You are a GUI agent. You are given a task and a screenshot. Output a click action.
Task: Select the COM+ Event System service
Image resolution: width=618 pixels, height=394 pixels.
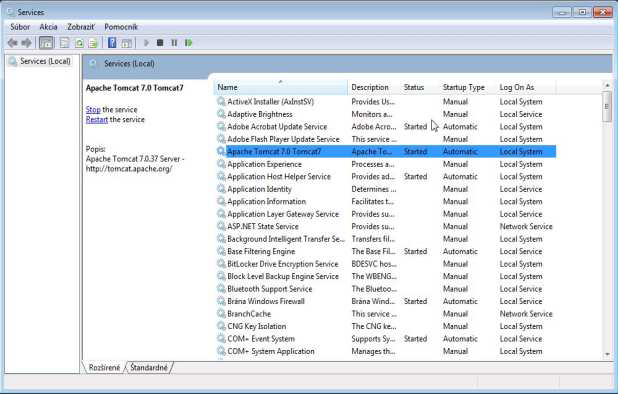pos(386,338)
